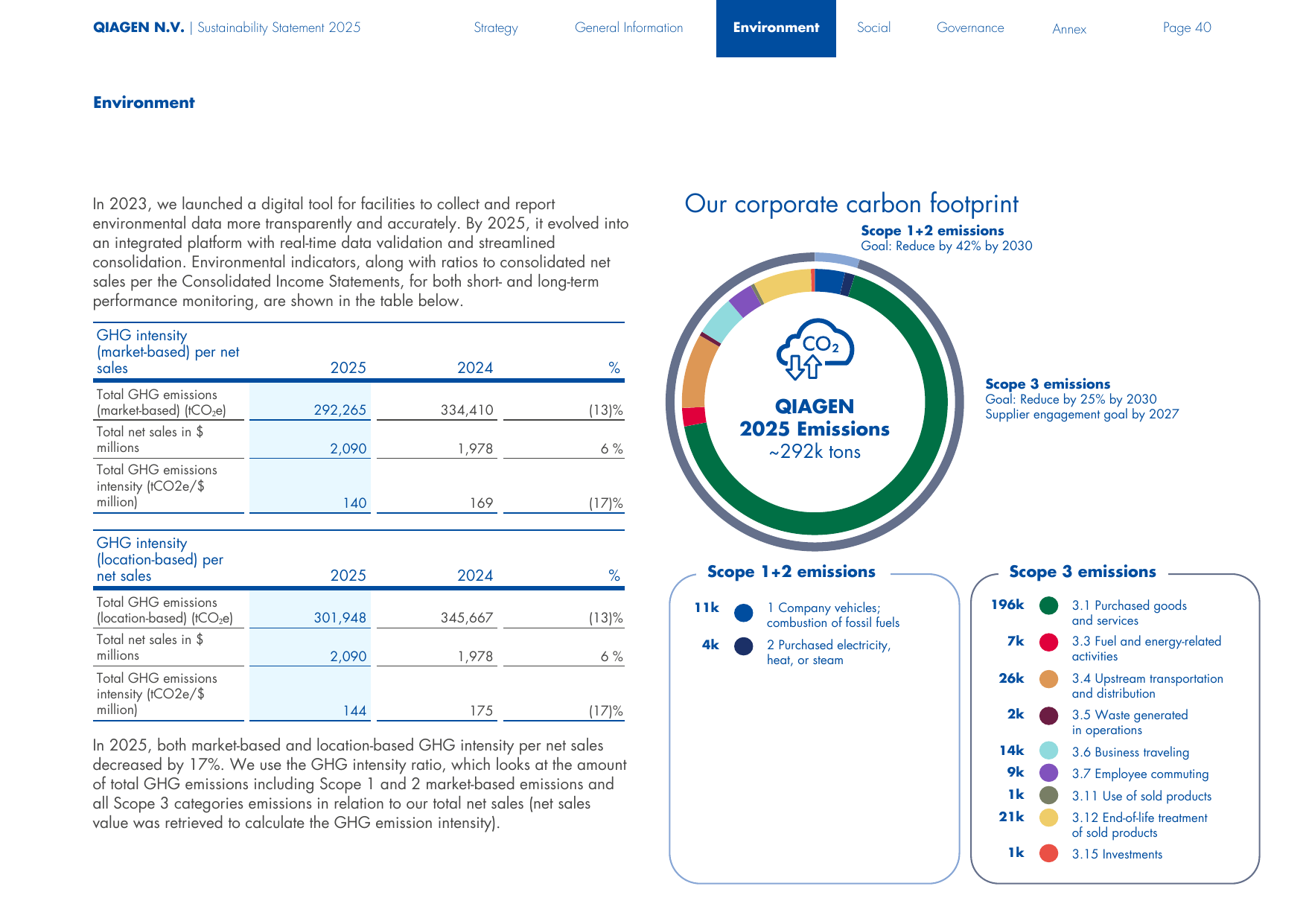Screen dimensions: 1306x924
Task: Click blue swatch for Company vehicles
Action: pos(743,613)
